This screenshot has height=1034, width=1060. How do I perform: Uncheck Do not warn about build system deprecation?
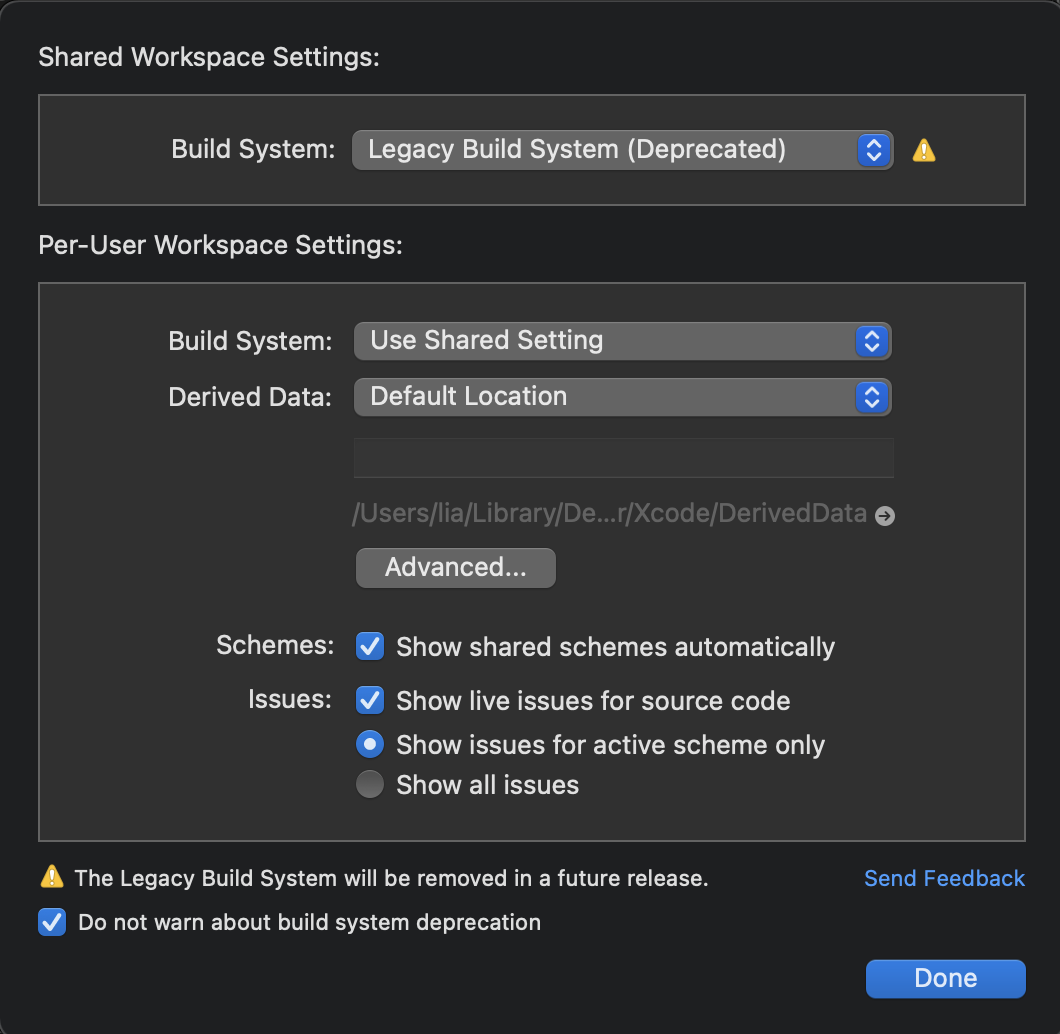[51, 922]
